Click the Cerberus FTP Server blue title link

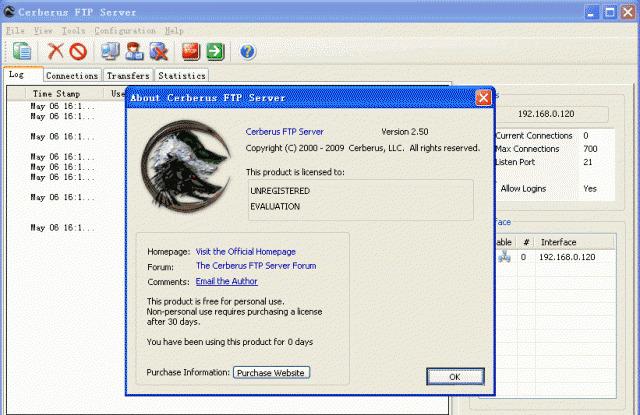[284, 132]
